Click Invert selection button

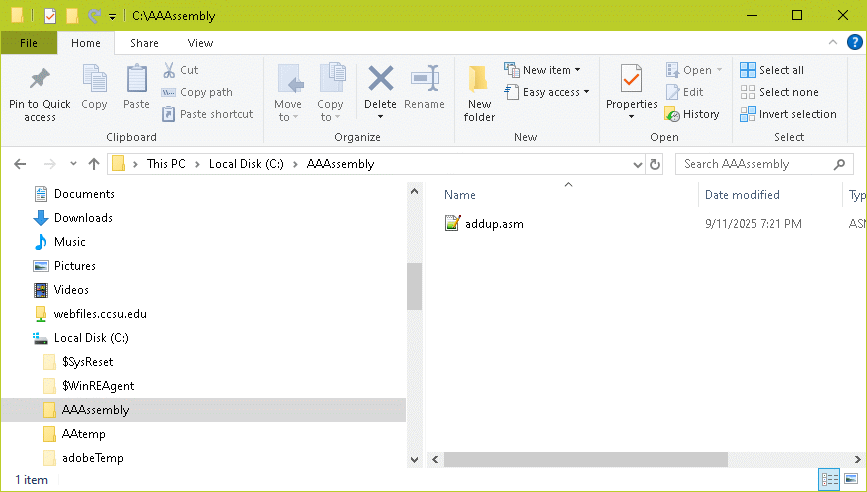pyautogui.click(x=788, y=114)
